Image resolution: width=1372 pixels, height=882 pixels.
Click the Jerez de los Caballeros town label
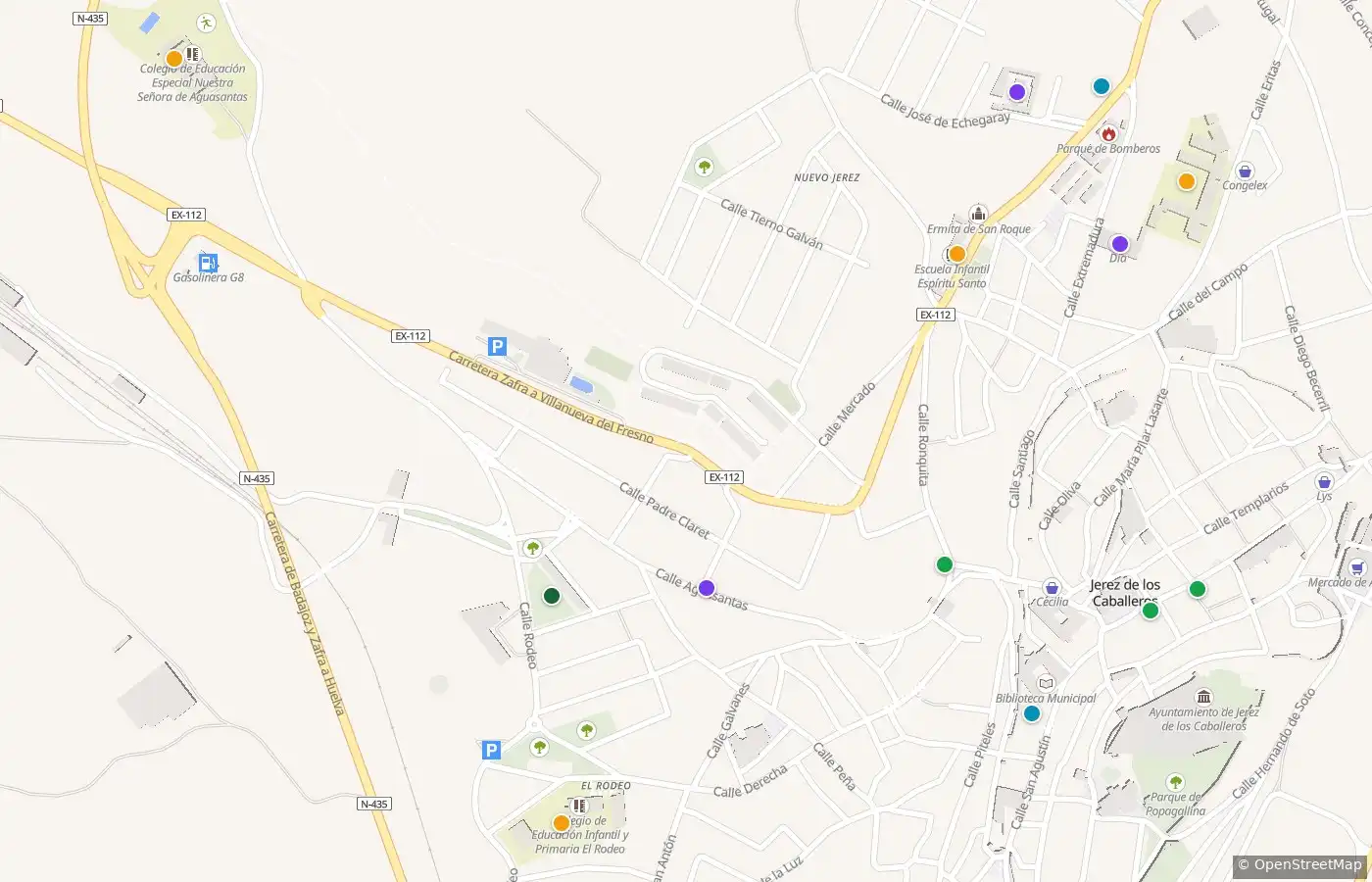1125,593
